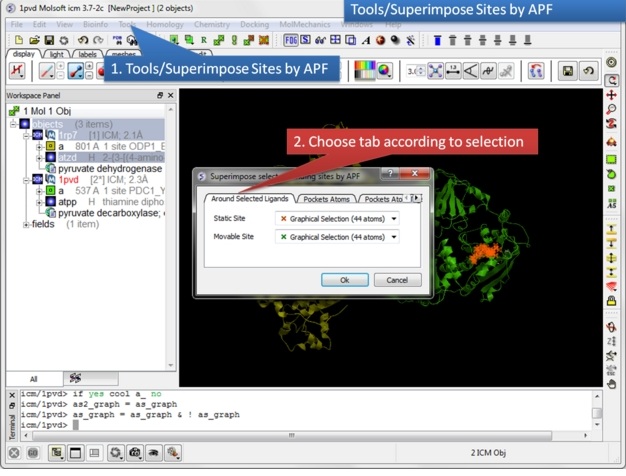Toggle selection box for 1rp7 chain a

pos(51,146)
